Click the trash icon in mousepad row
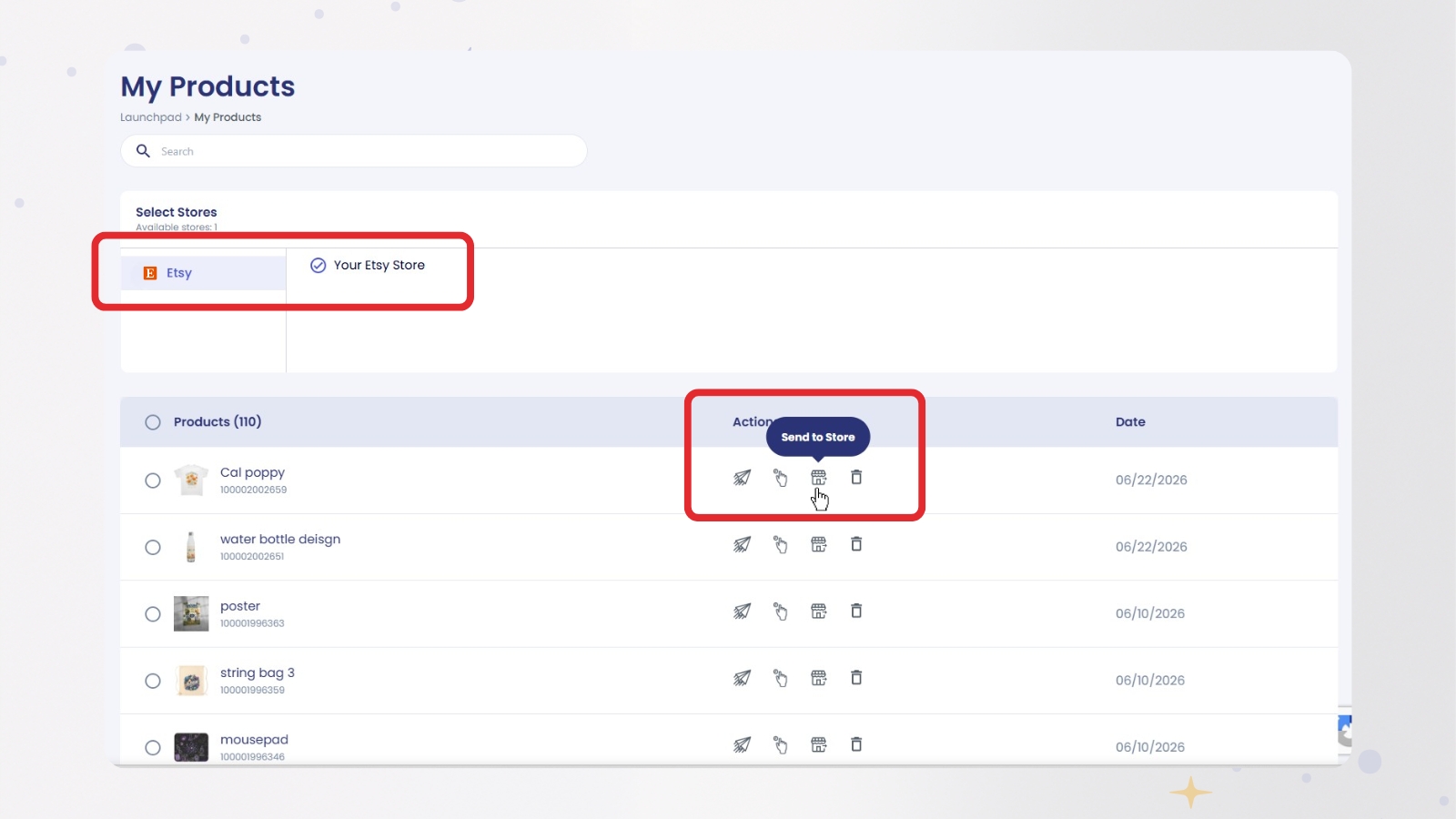The image size is (1456, 819). [x=856, y=744]
